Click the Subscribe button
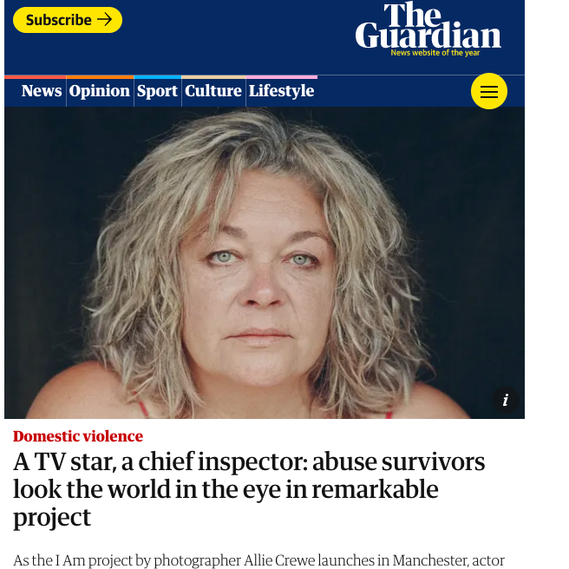569x569 pixels. click(x=67, y=20)
